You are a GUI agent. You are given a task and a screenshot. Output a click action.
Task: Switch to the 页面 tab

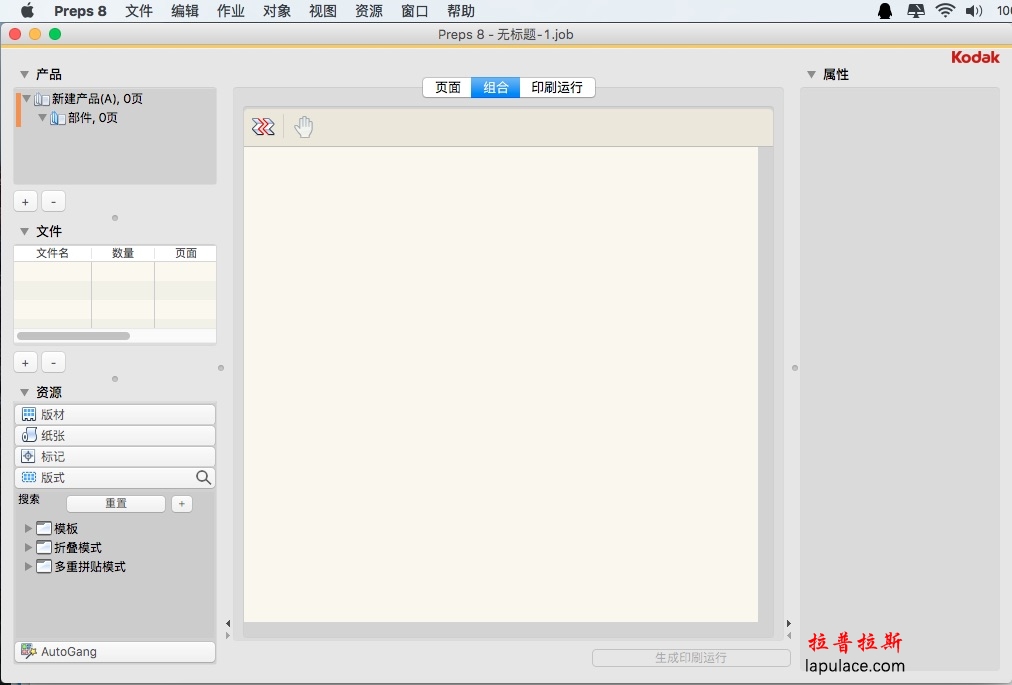click(x=447, y=88)
